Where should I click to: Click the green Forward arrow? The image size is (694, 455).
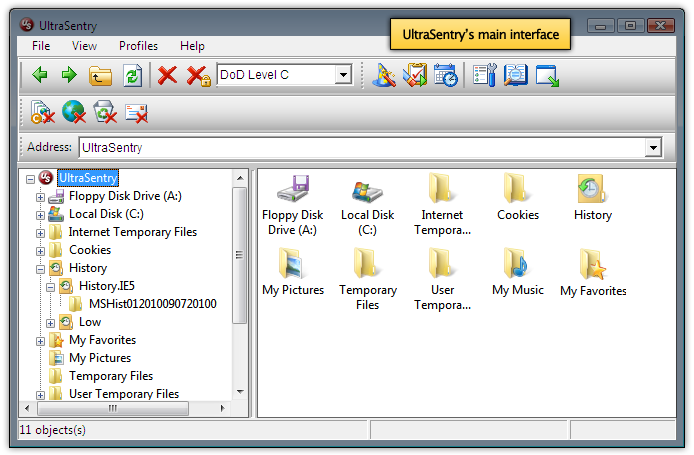[69, 75]
